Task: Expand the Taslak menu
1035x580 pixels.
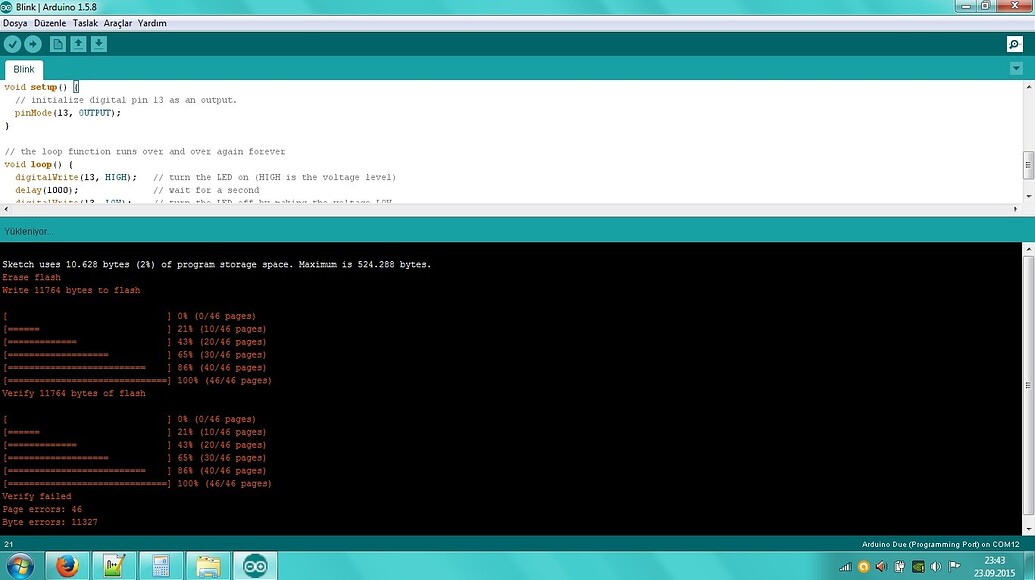Action: (85, 22)
